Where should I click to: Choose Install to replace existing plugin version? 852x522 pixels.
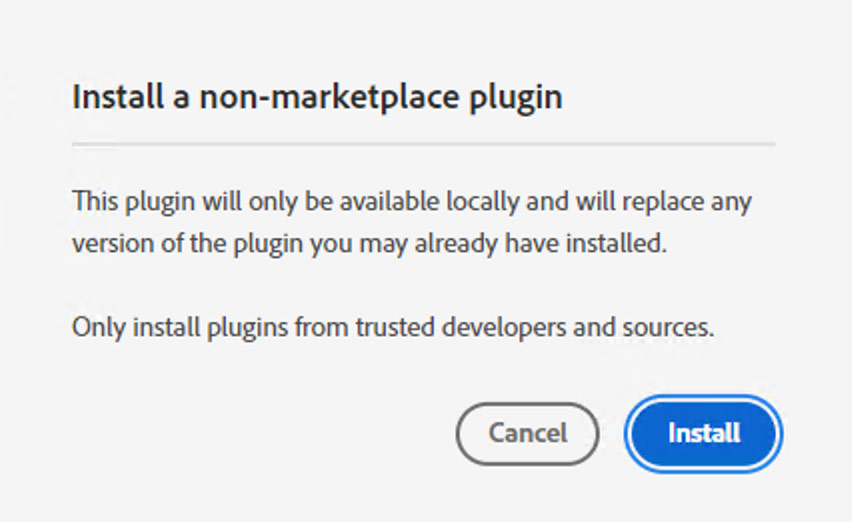[x=704, y=433]
